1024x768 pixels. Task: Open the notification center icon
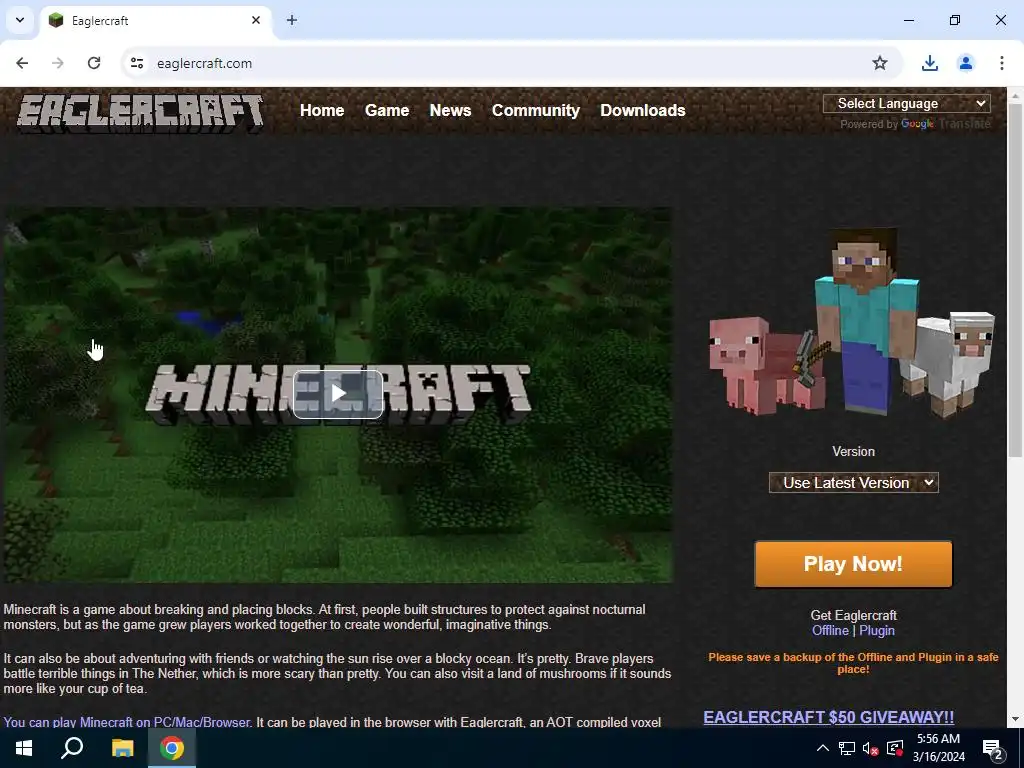pos(993,749)
